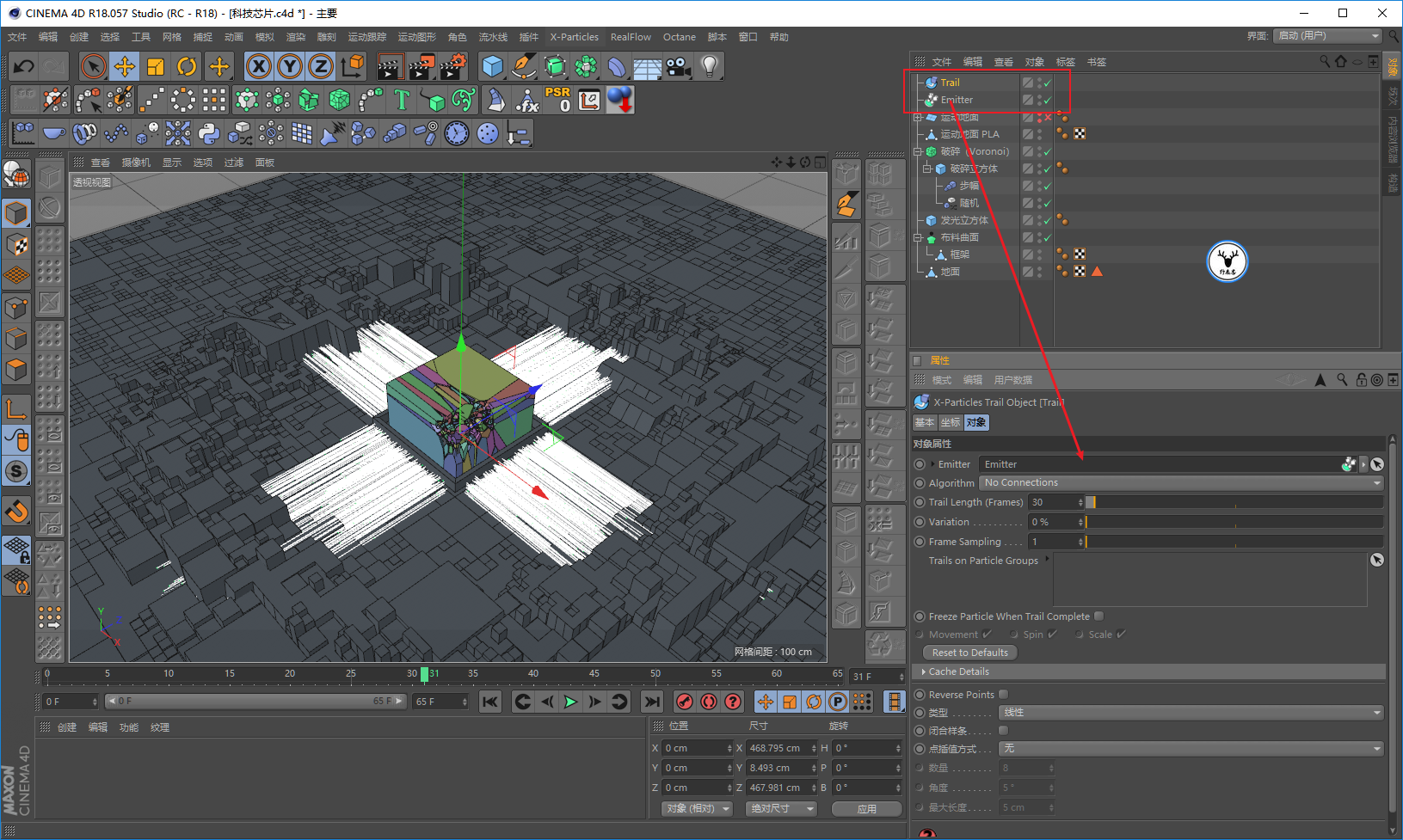1403x840 pixels.
Task: Add a Light object
Action: (x=710, y=66)
